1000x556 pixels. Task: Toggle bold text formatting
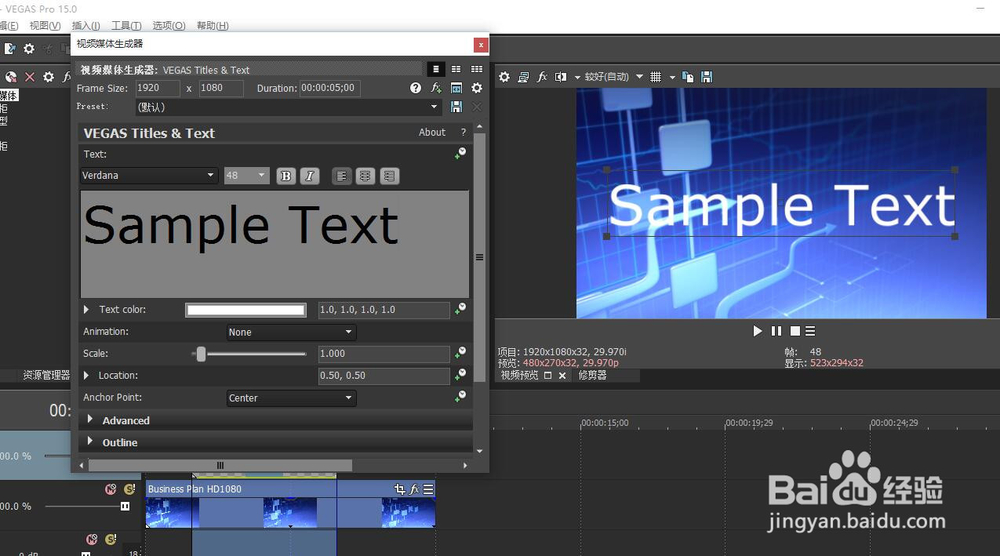(286, 176)
